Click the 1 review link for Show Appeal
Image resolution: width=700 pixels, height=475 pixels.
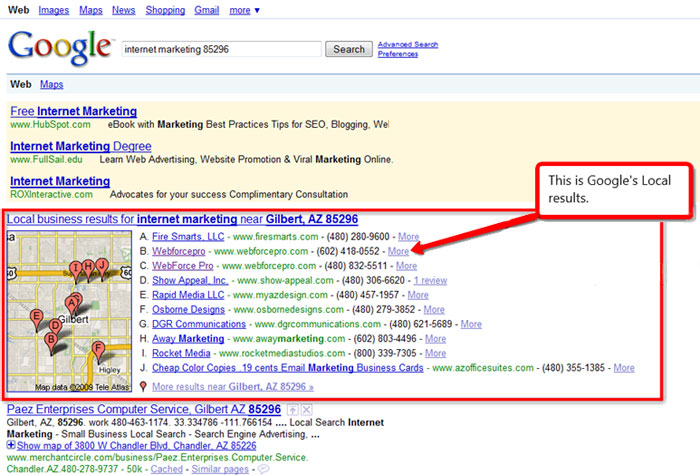pos(430,280)
